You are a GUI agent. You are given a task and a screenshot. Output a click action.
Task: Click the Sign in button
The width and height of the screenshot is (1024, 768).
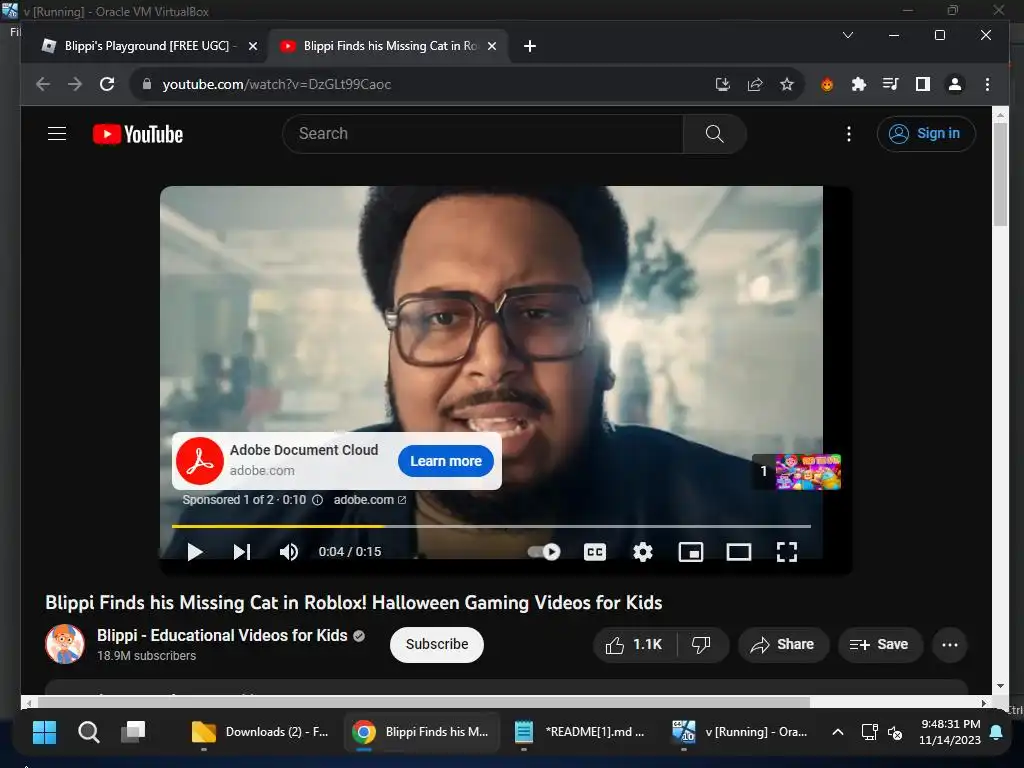pos(926,134)
